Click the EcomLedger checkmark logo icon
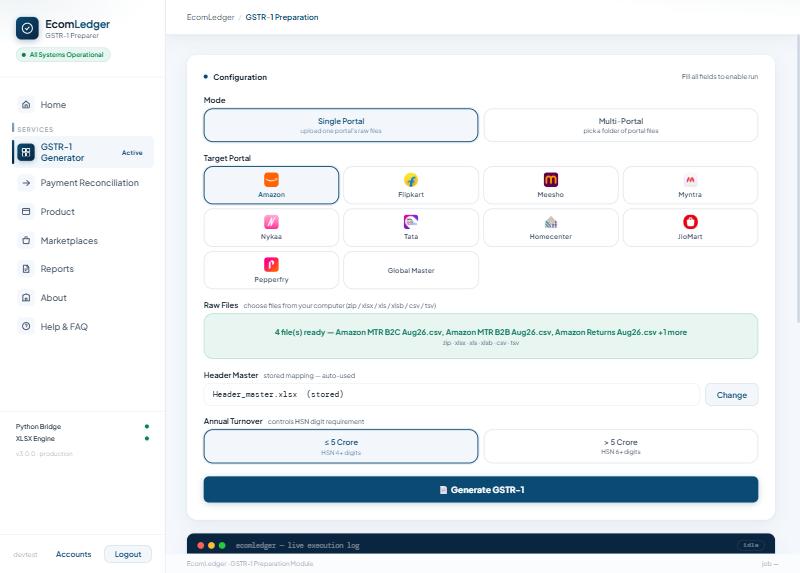Viewport: 800px width, 573px height. tap(27, 29)
